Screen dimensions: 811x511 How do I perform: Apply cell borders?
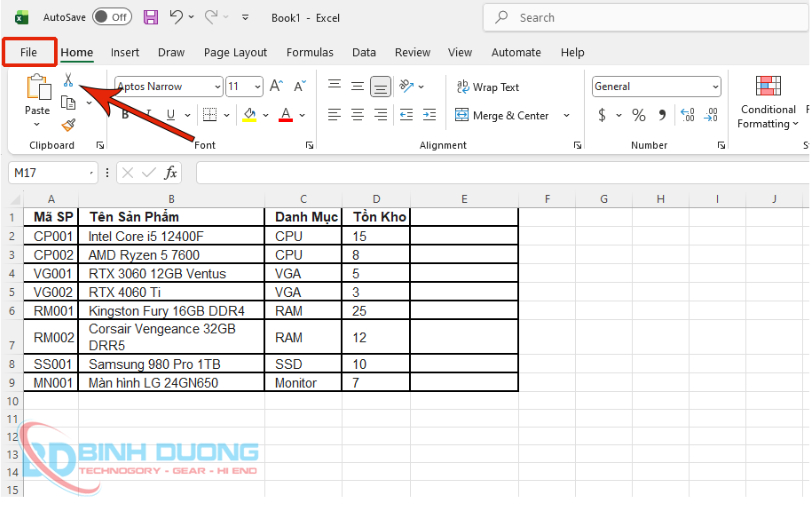point(209,115)
